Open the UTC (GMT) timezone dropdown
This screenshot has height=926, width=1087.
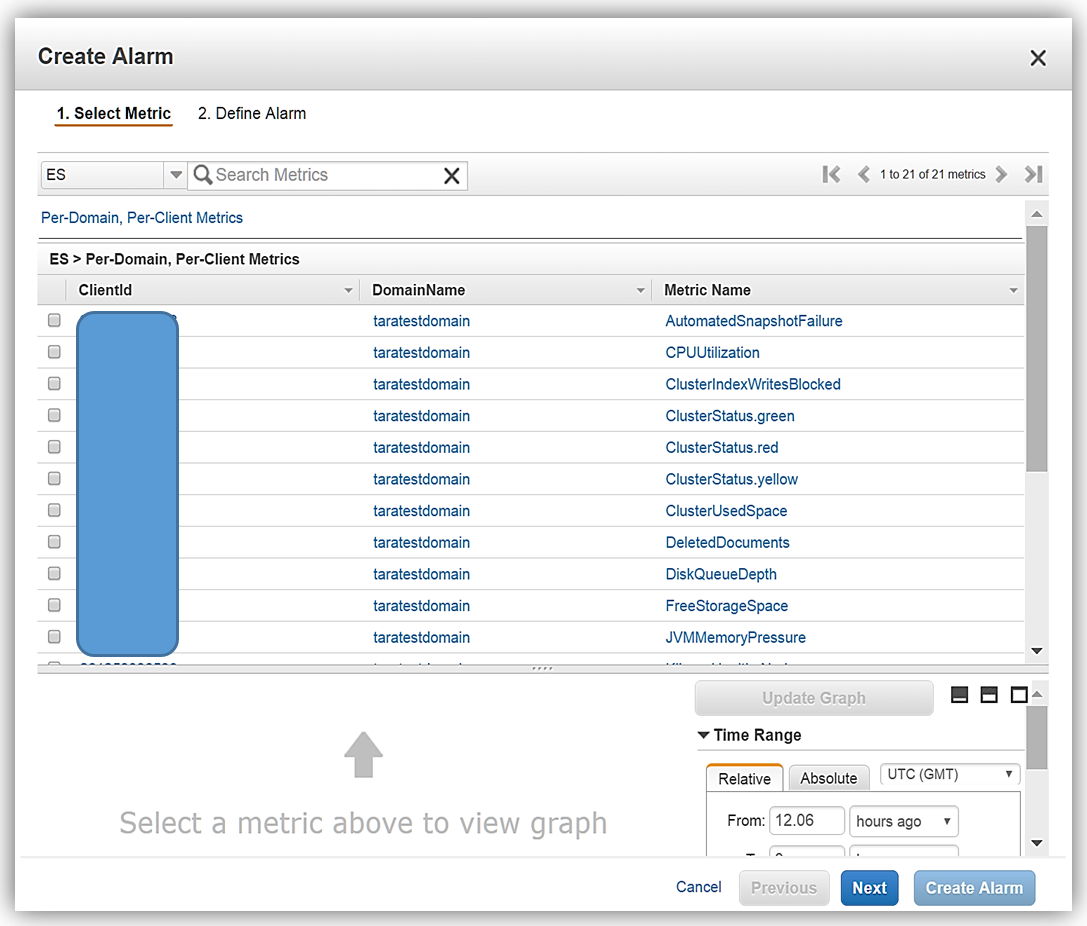(x=949, y=775)
